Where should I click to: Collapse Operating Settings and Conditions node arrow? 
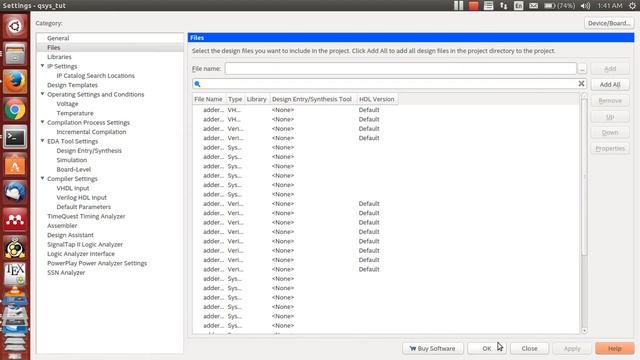coord(42,94)
